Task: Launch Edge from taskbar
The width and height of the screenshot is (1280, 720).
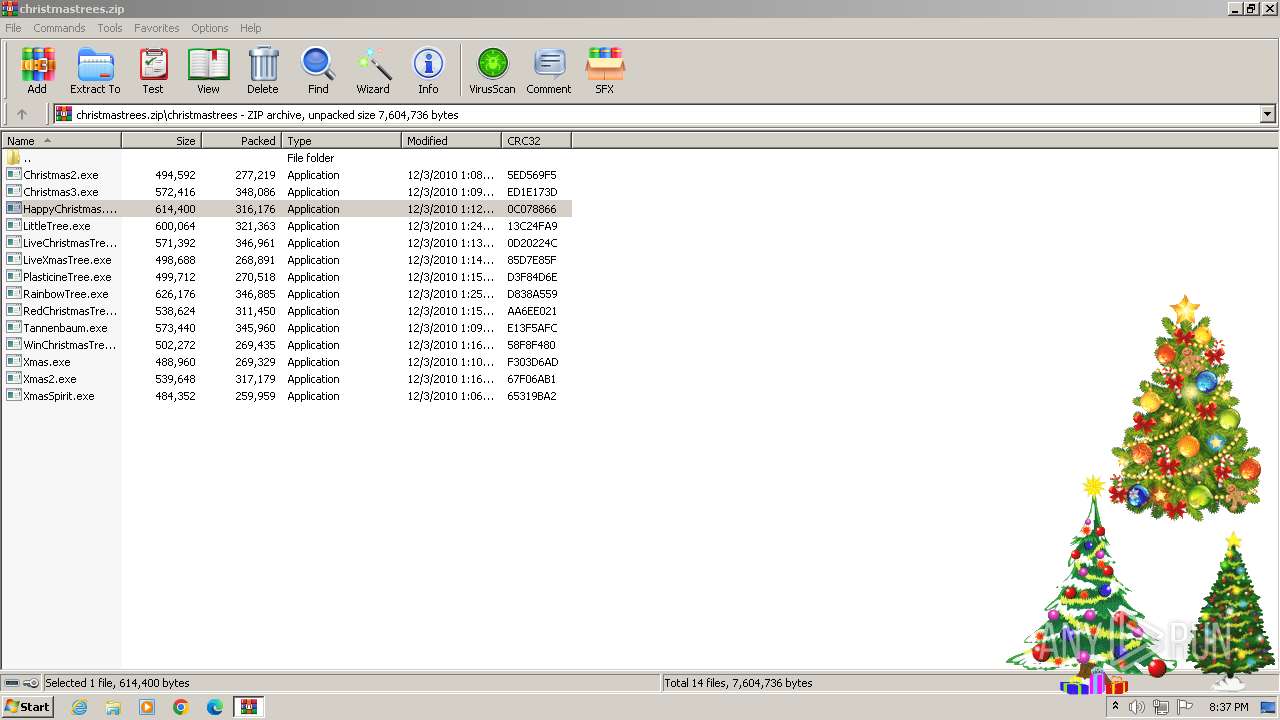Action: tap(215, 707)
